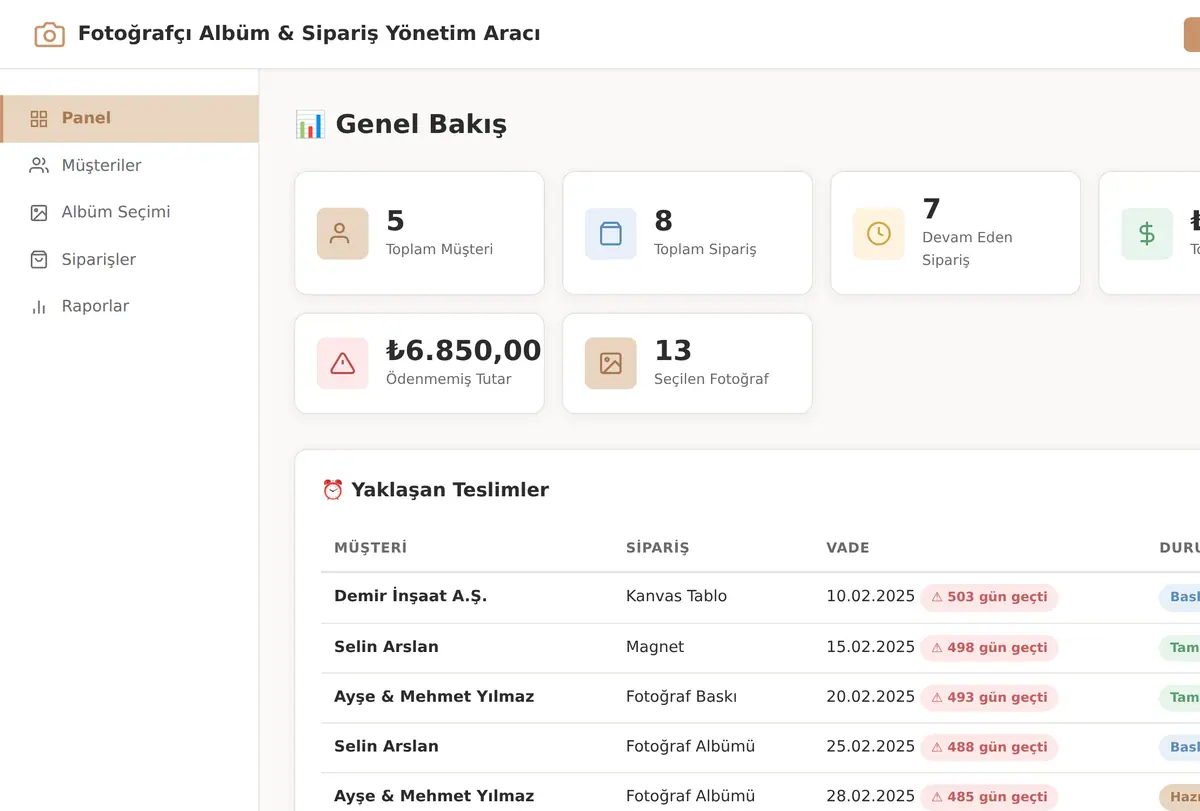Click the Genel Bakış heading

tap(421, 124)
